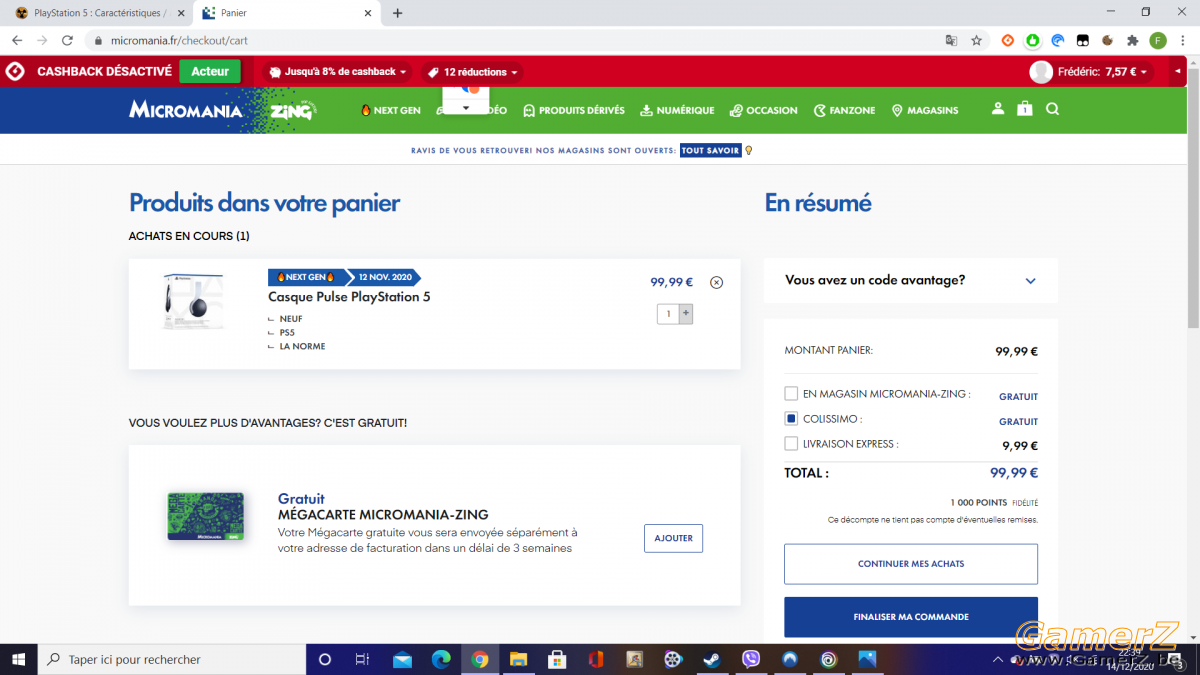Viewport: 1200px width, 675px height.
Task: Click the Mégacarte card image
Action: point(206,517)
